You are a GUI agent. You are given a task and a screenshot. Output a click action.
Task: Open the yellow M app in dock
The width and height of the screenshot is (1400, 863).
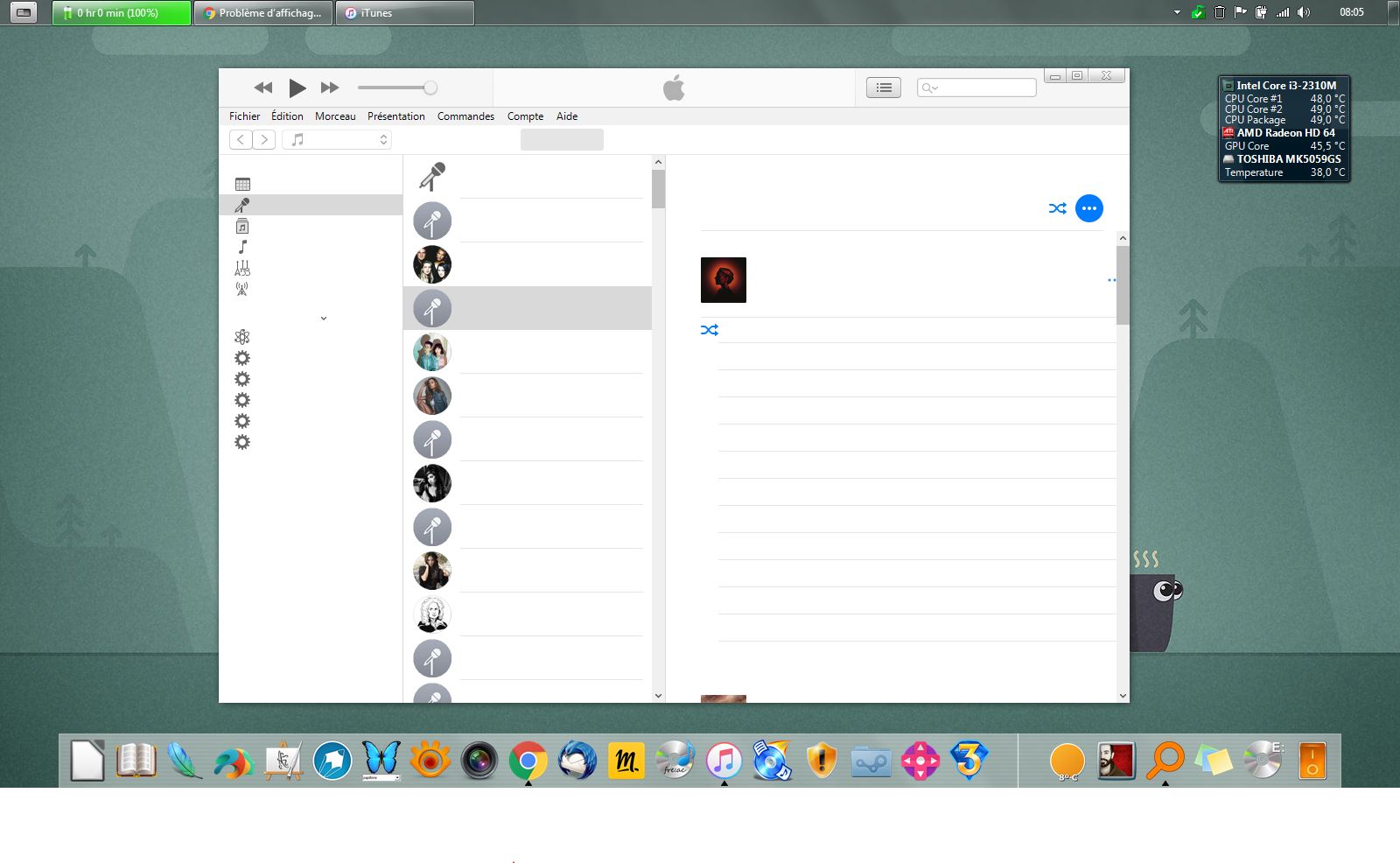click(626, 761)
